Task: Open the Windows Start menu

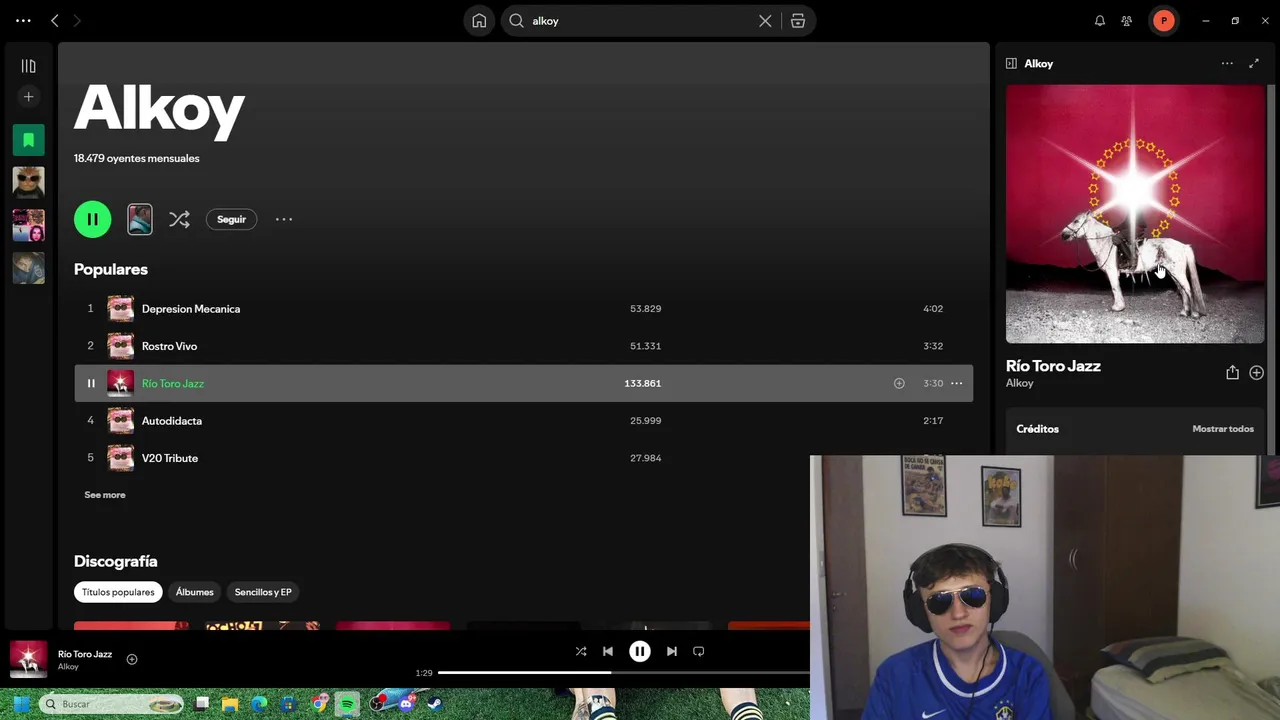Action: point(20,704)
